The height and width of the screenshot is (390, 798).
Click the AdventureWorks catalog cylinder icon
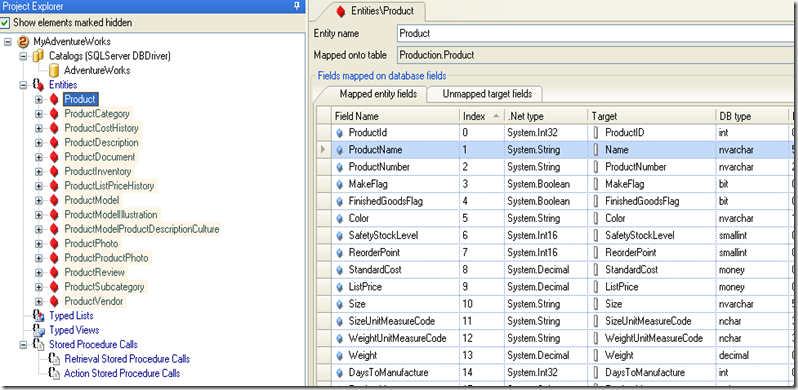click(x=53, y=70)
